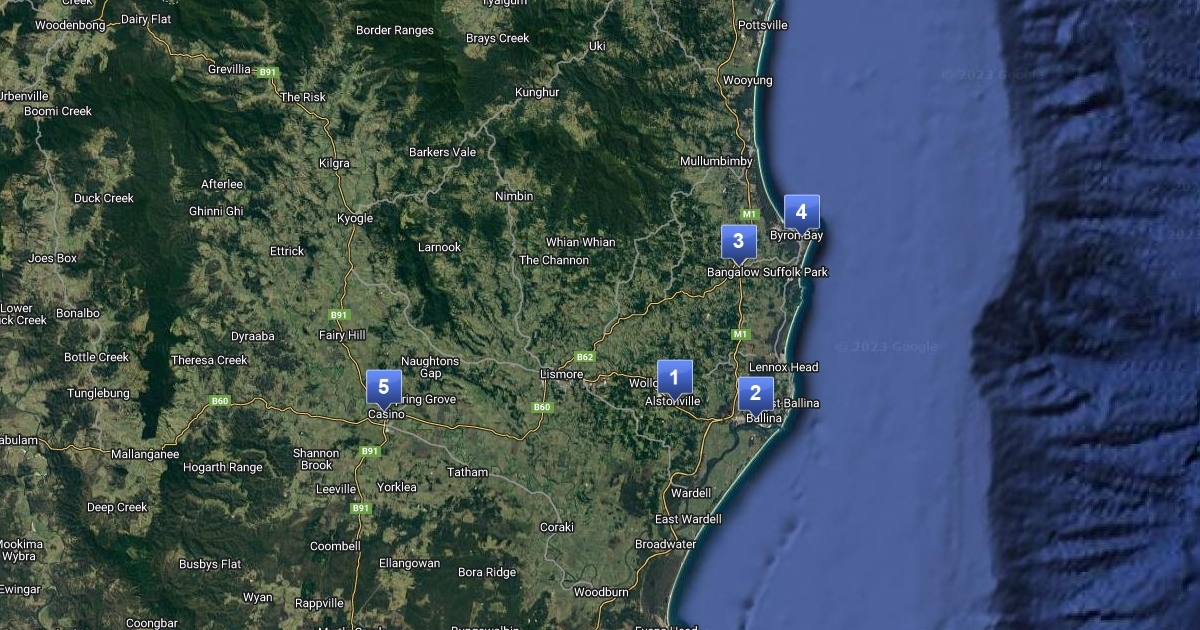This screenshot has height=630, width=1200.
Task: Click the Lismore town label
Action: (561, 374)
